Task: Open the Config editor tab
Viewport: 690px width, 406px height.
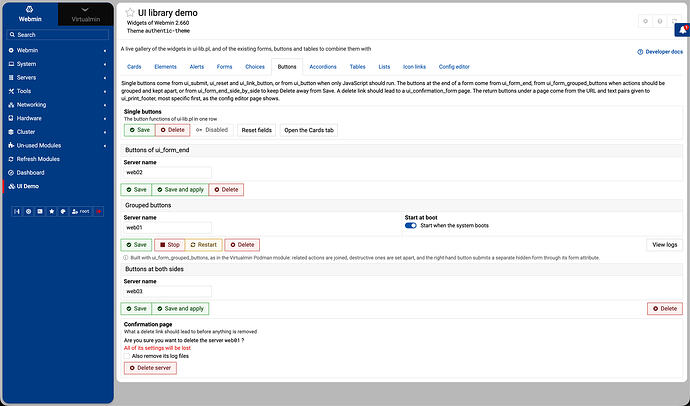Action: 454,67
